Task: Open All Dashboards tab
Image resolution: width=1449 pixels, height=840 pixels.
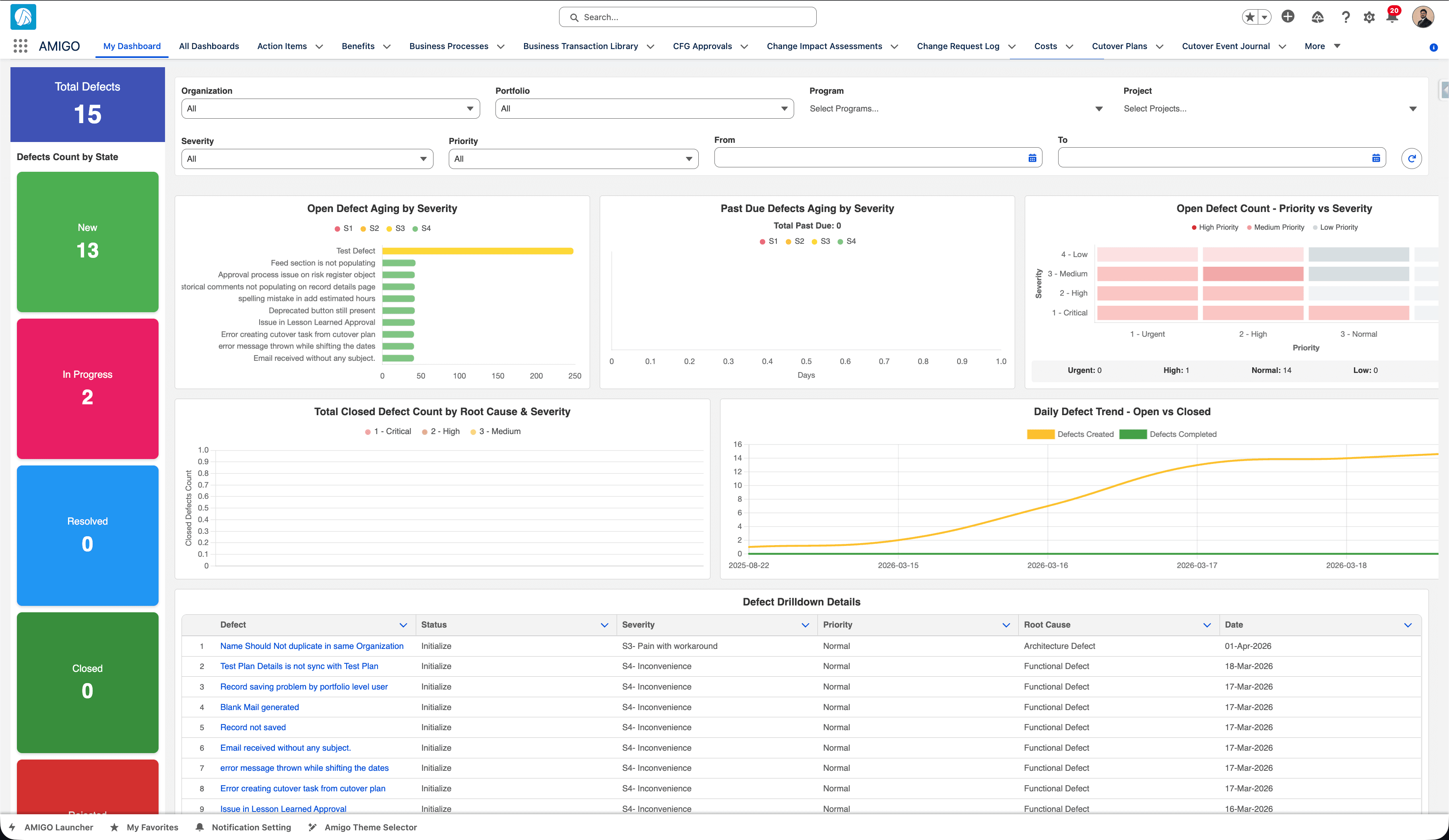Action: point(209,46)
